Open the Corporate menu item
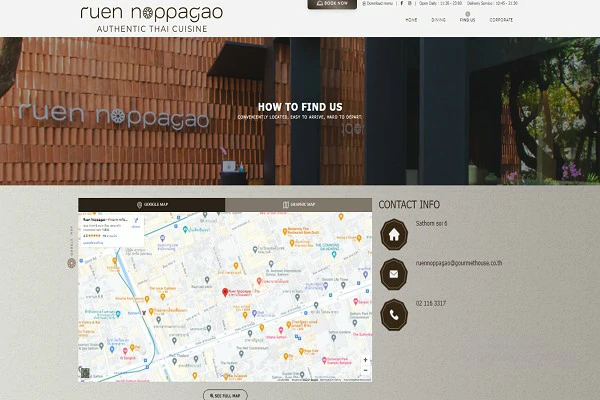The image size is (600, 400). 501,20
